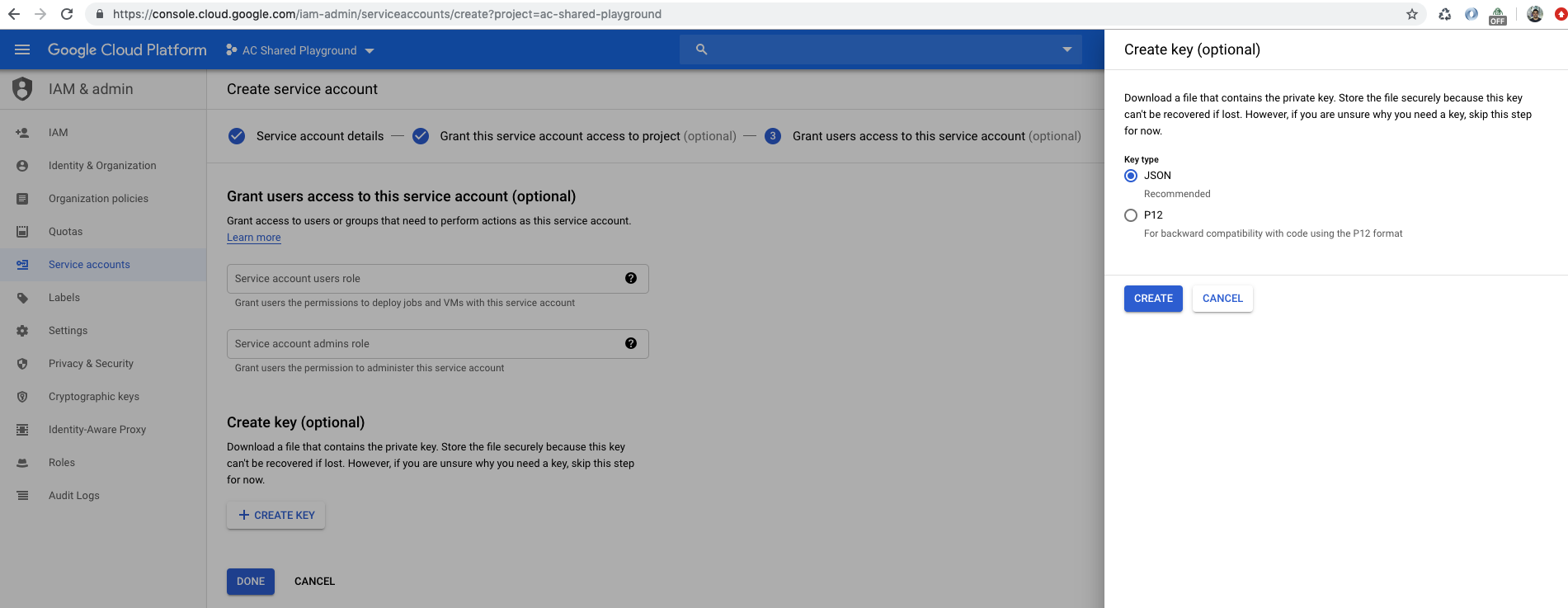Click the IAM & admin shield icon
Viewport: 1568px width, 608px height.
[22, 88]
